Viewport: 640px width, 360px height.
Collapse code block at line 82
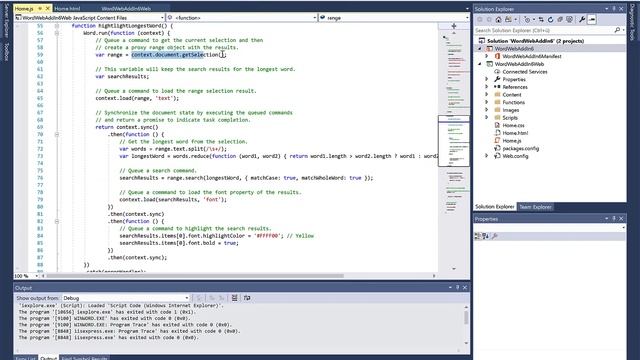tap(57, 221)
